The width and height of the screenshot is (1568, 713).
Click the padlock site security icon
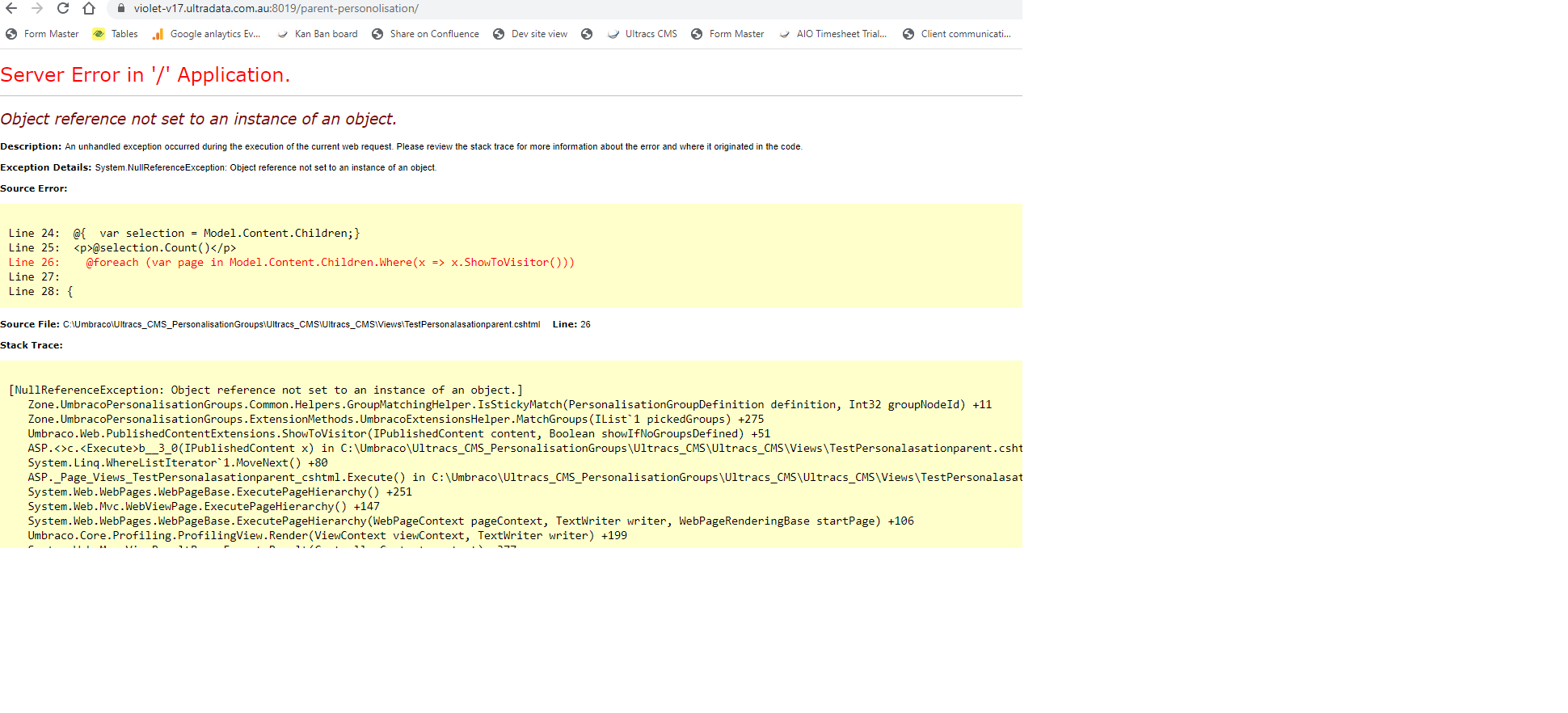121,8
